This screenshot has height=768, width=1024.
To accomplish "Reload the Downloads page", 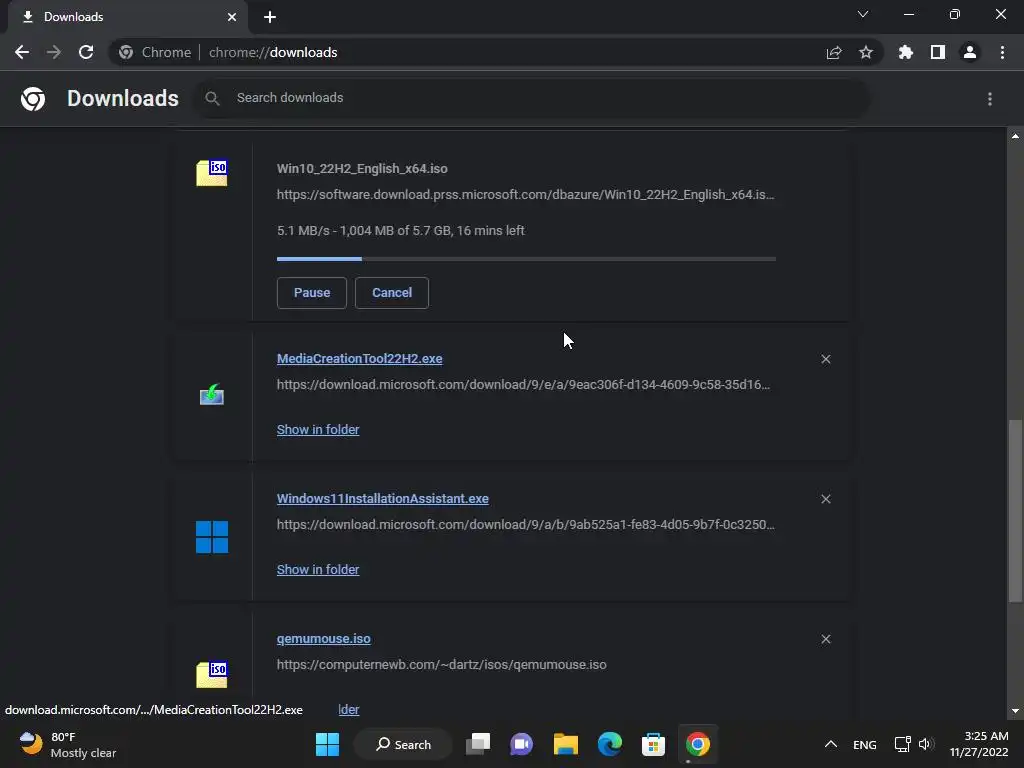I will click(86, 52).
